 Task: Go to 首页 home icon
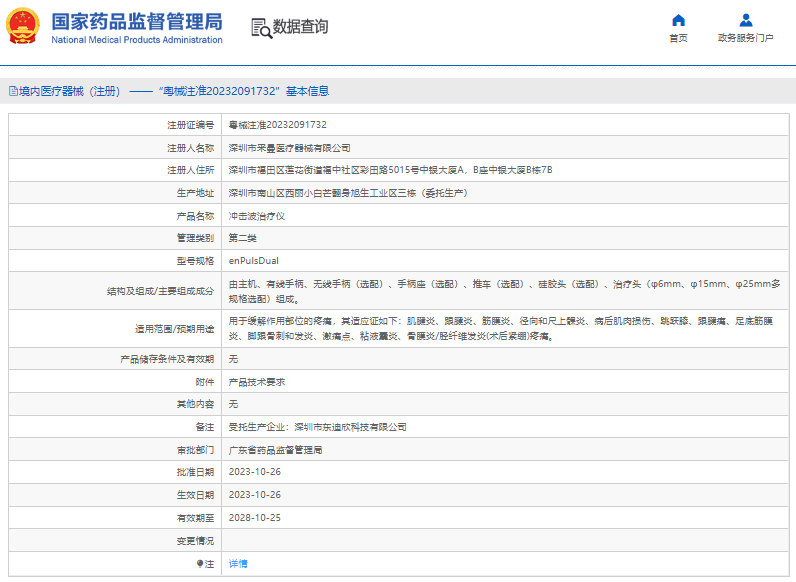[x=678, y=20]
